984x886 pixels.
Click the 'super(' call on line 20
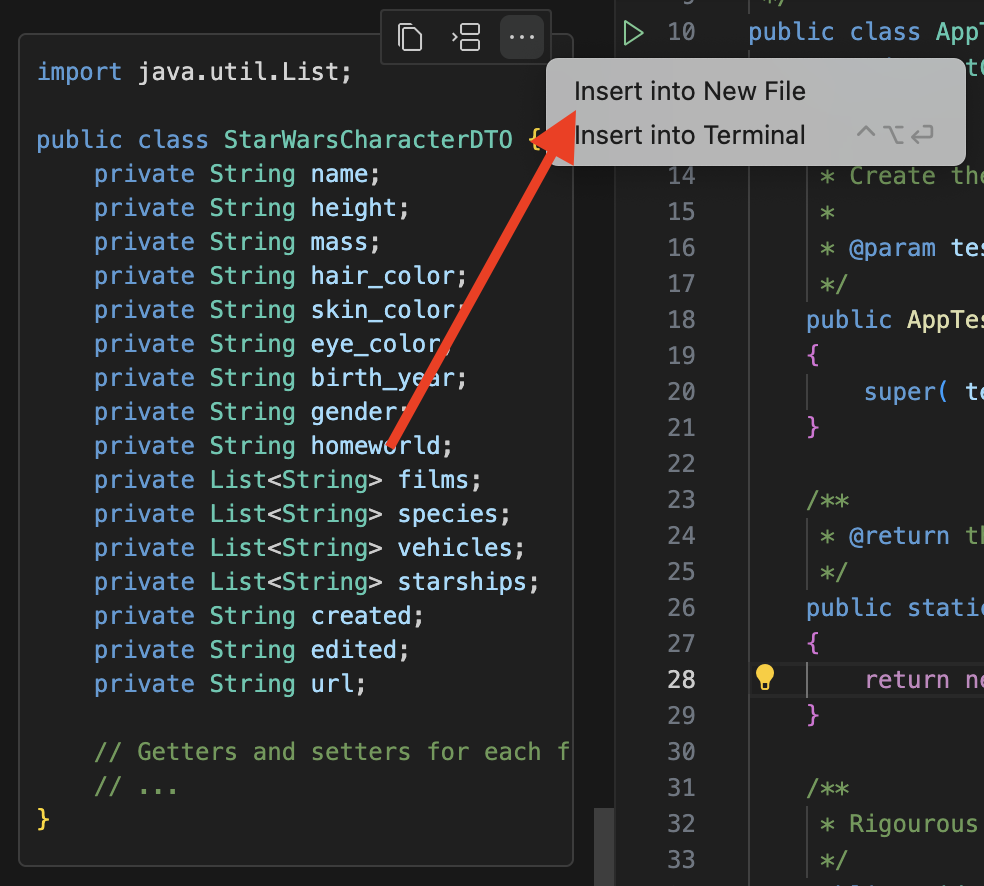906,392
